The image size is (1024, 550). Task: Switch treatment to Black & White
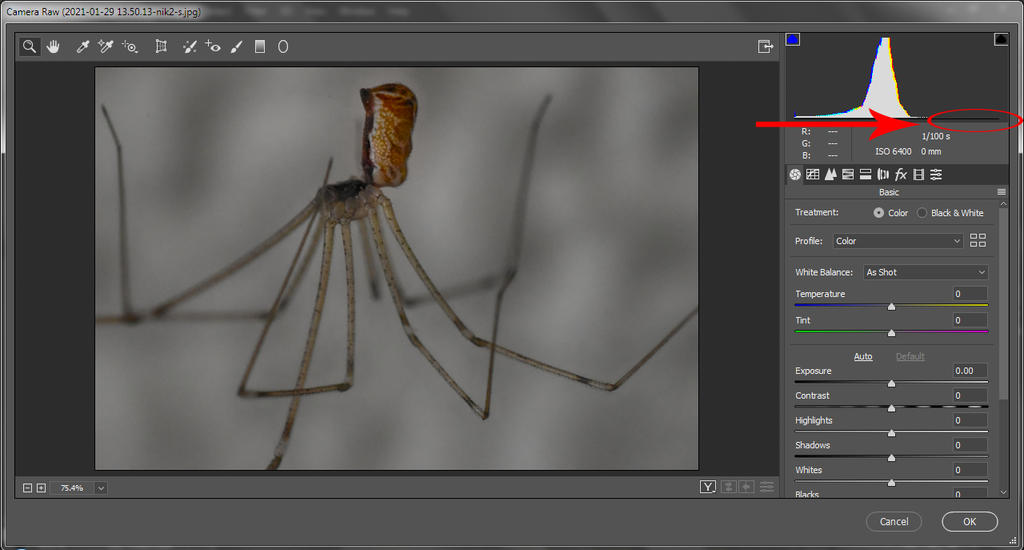922,213
